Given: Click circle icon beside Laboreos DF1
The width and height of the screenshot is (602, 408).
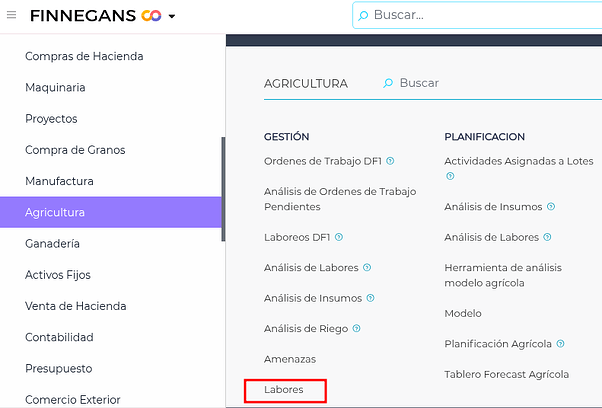Looking at the screenshot, I should pyautogui.click(x=339, y=237).
